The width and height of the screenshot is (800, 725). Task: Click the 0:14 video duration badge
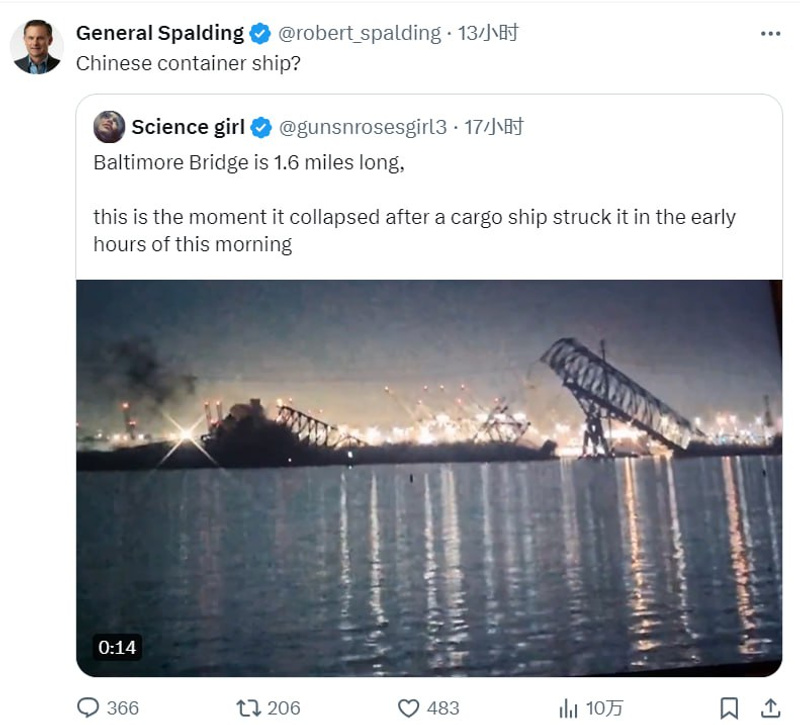click(x=117, y=647)
